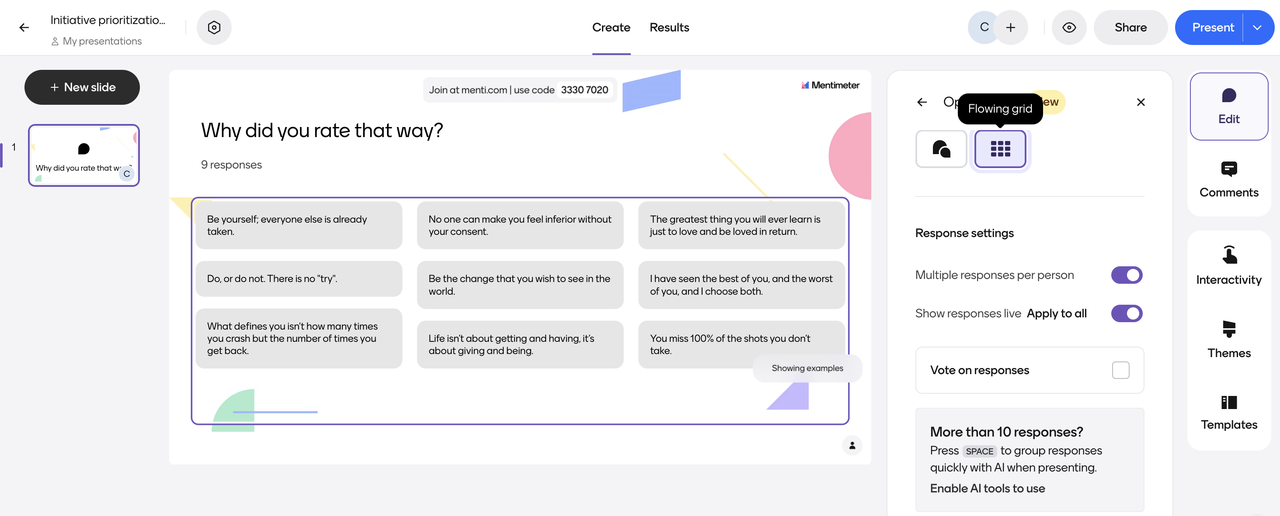
Task: Go back using panel back arrow
Action: (x=922, y=102)
